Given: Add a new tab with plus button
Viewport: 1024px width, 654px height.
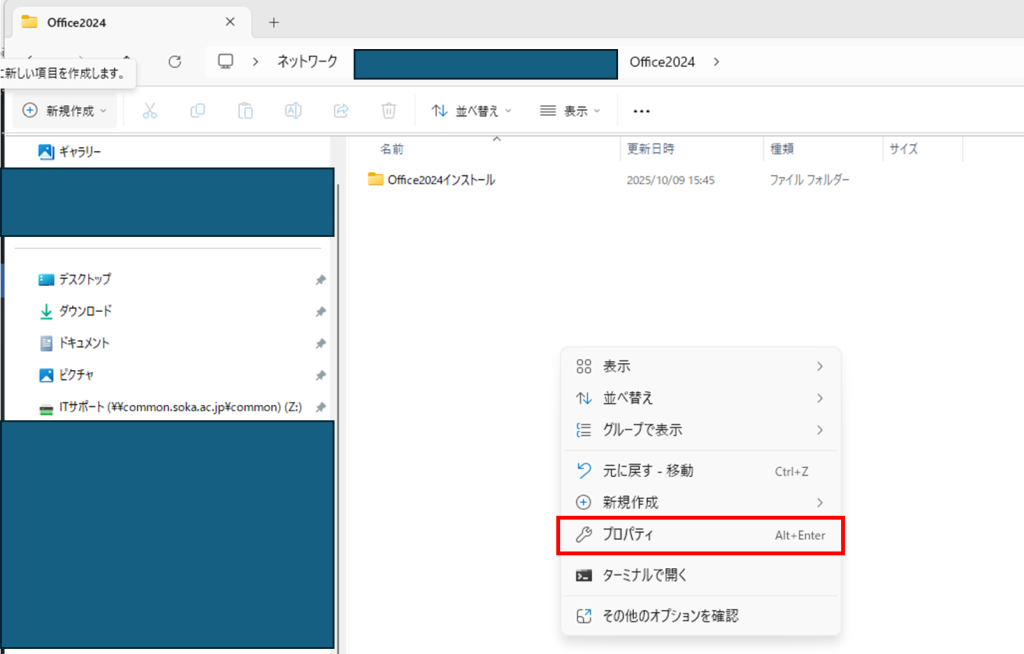Looking at the screenshot, I should click(274, 22).
